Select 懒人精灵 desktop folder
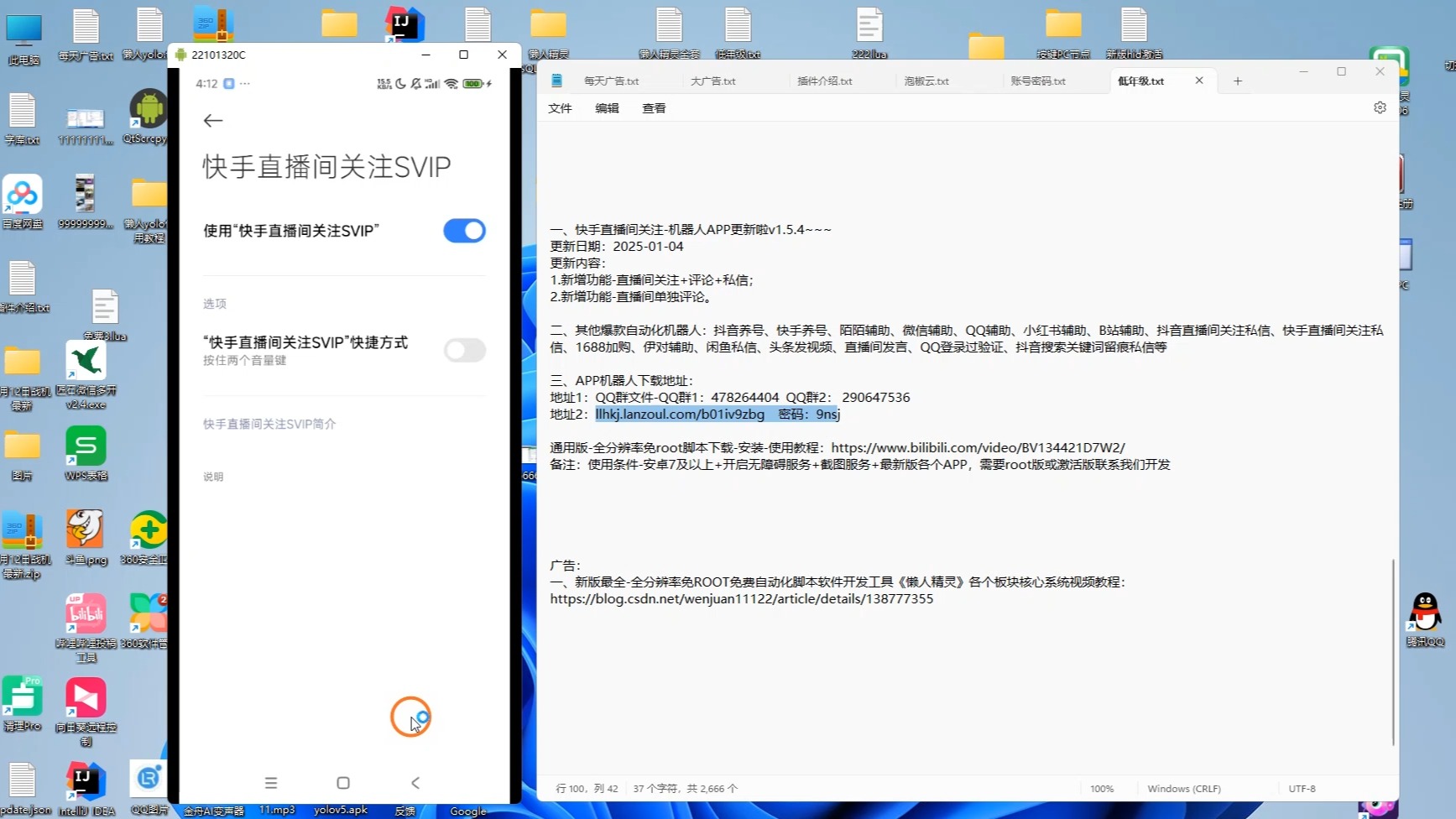Image resolution: width=1456 pixels, height=819 pixels. [549, 34]
